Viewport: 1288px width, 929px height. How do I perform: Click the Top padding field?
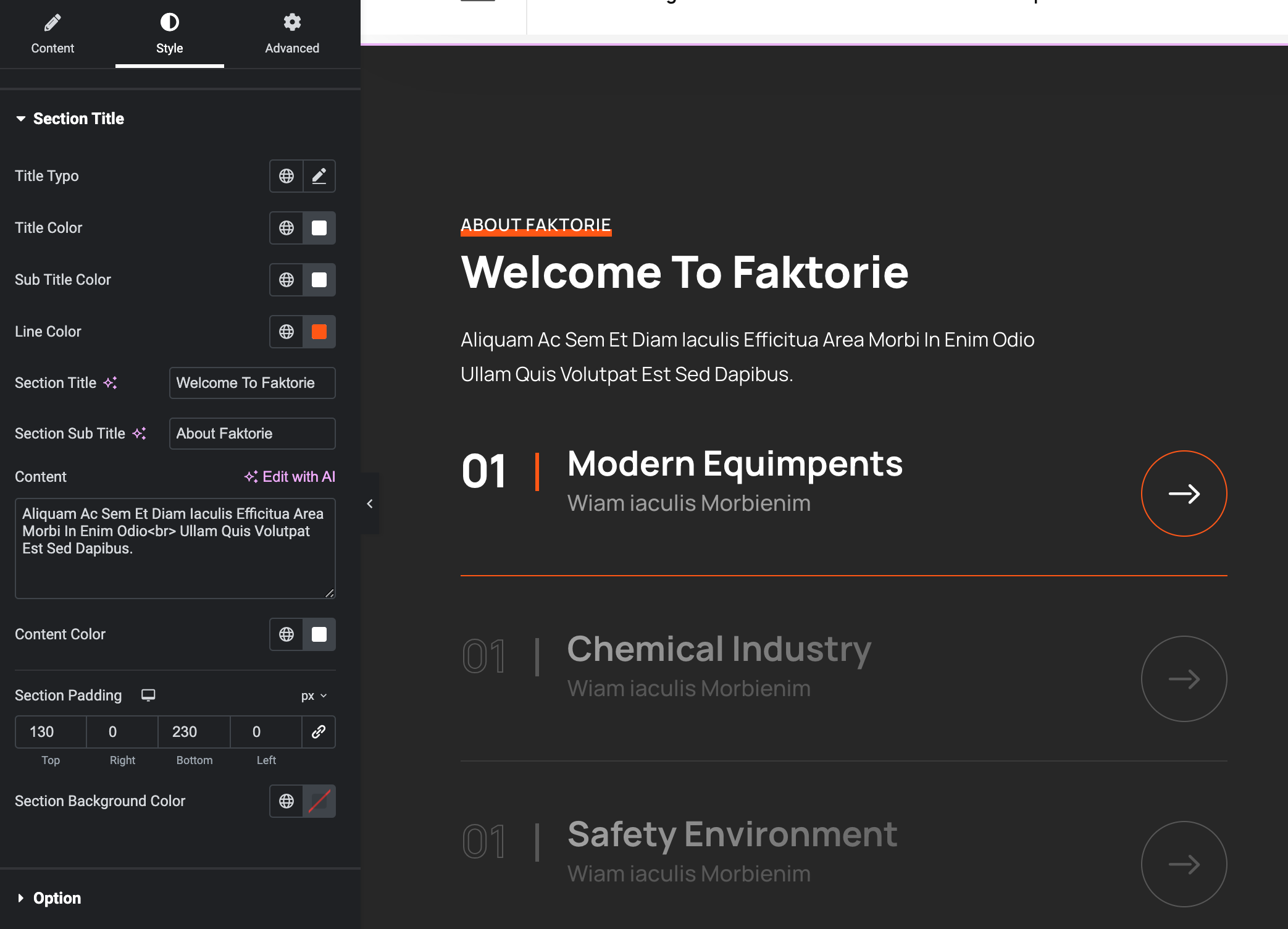point(51,732)
